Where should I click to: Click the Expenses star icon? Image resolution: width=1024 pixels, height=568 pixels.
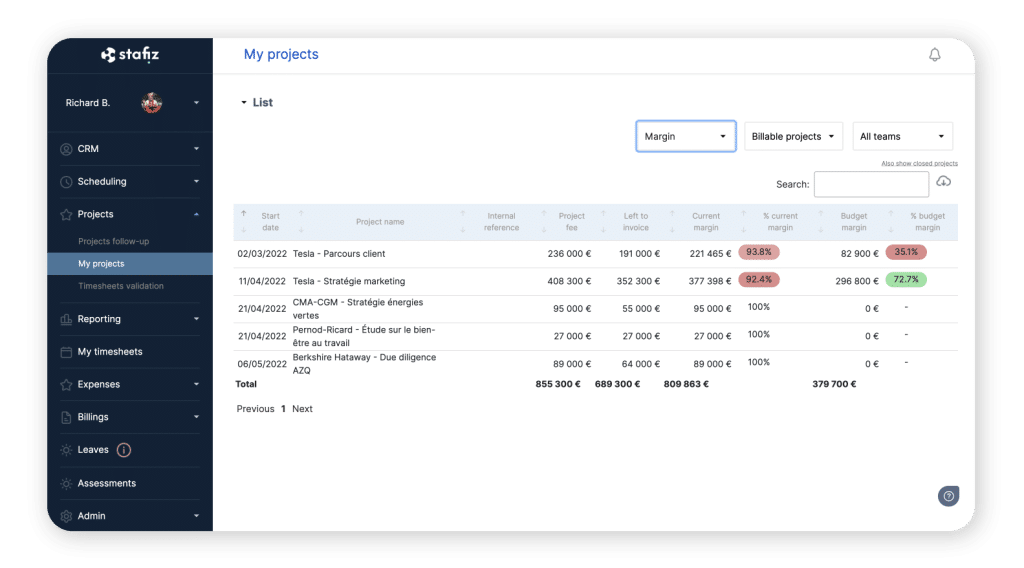66,385
